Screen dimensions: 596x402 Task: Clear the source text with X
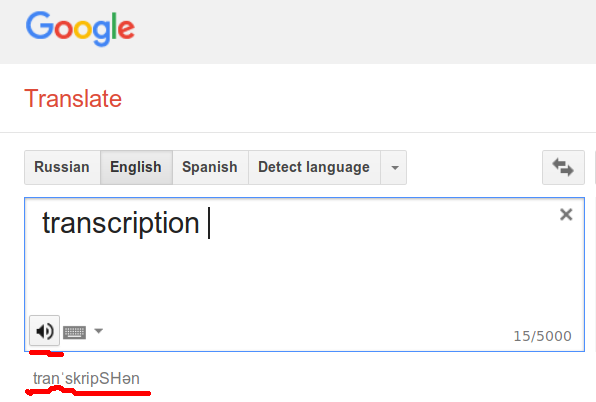tap(566, 215)
